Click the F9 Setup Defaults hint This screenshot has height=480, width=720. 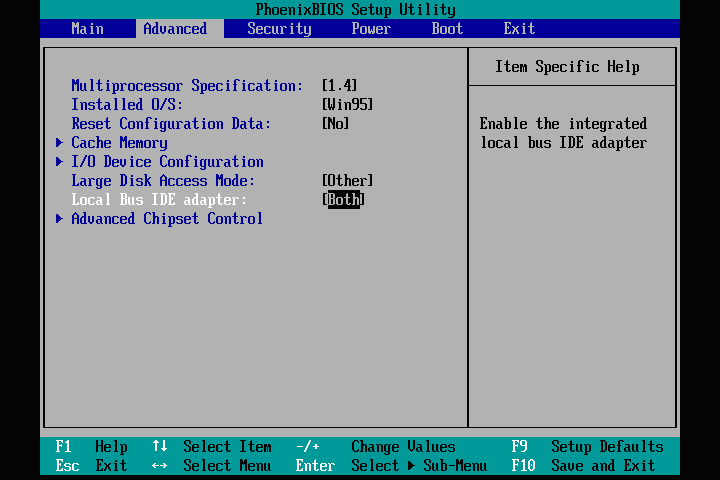(x=588, y=447)
